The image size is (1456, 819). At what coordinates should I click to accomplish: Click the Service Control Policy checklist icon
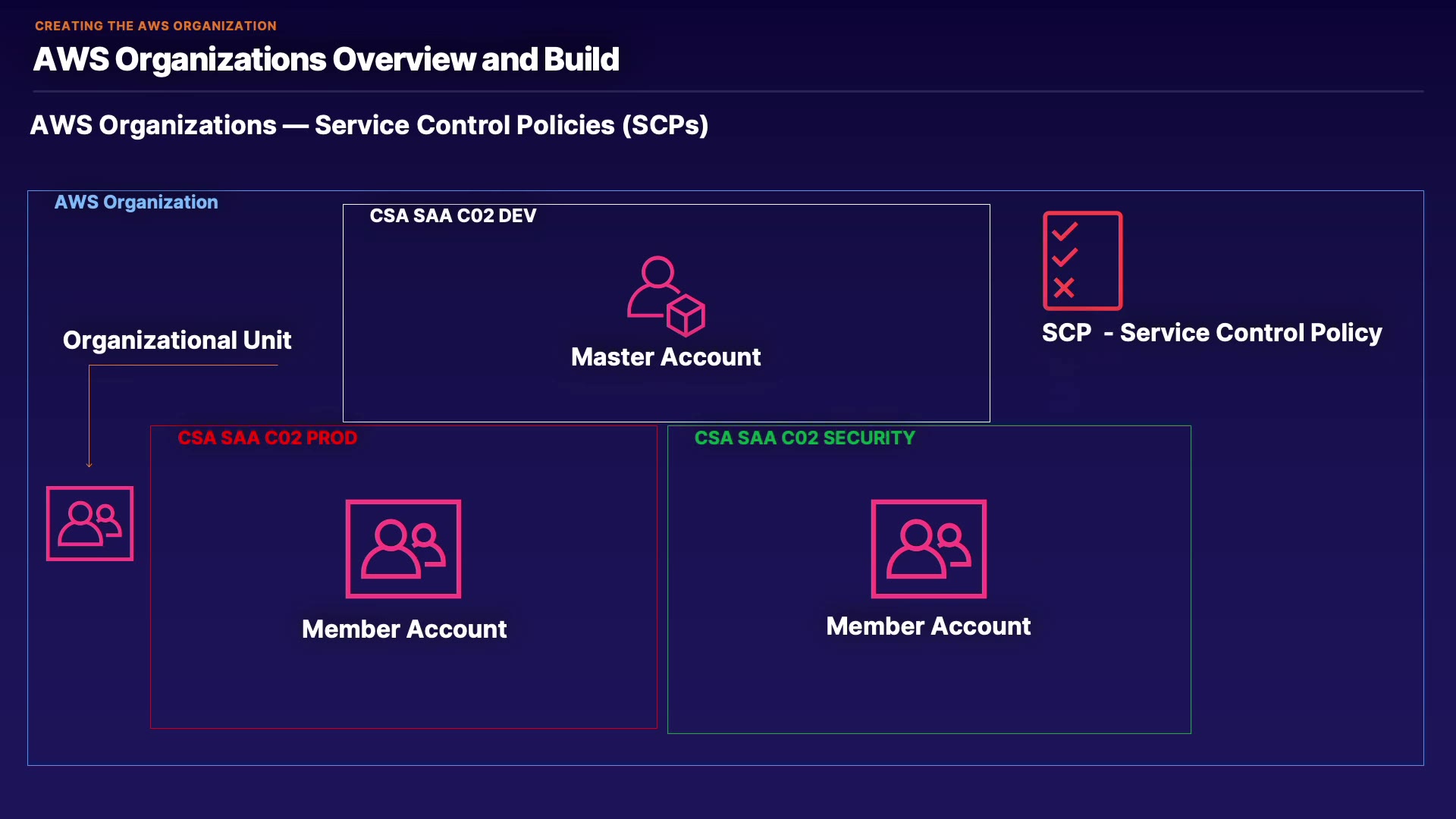point(1082,260)
